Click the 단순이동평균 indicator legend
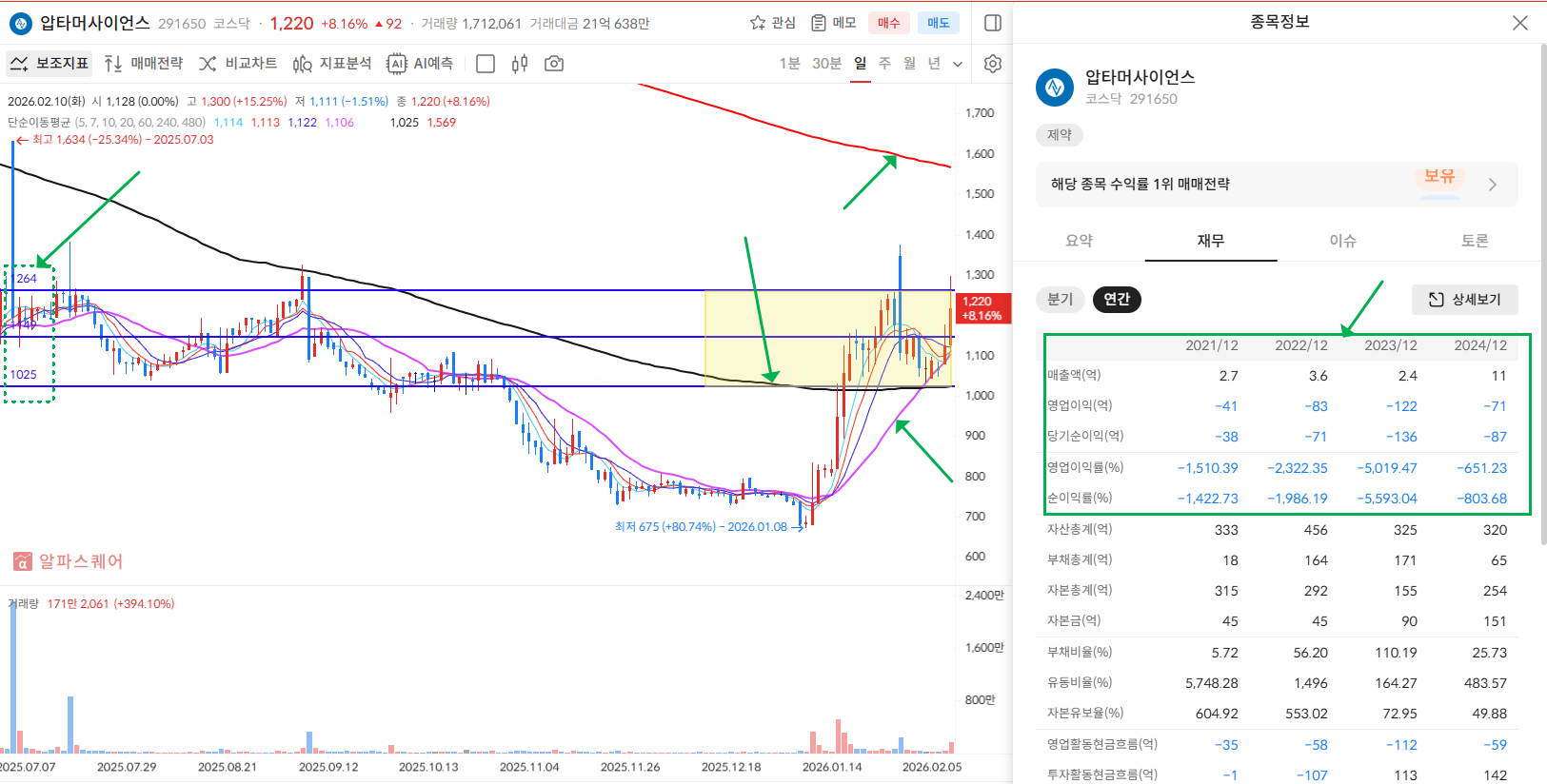The width and height of the screenshot is (1547, 784). click(107, 122)
